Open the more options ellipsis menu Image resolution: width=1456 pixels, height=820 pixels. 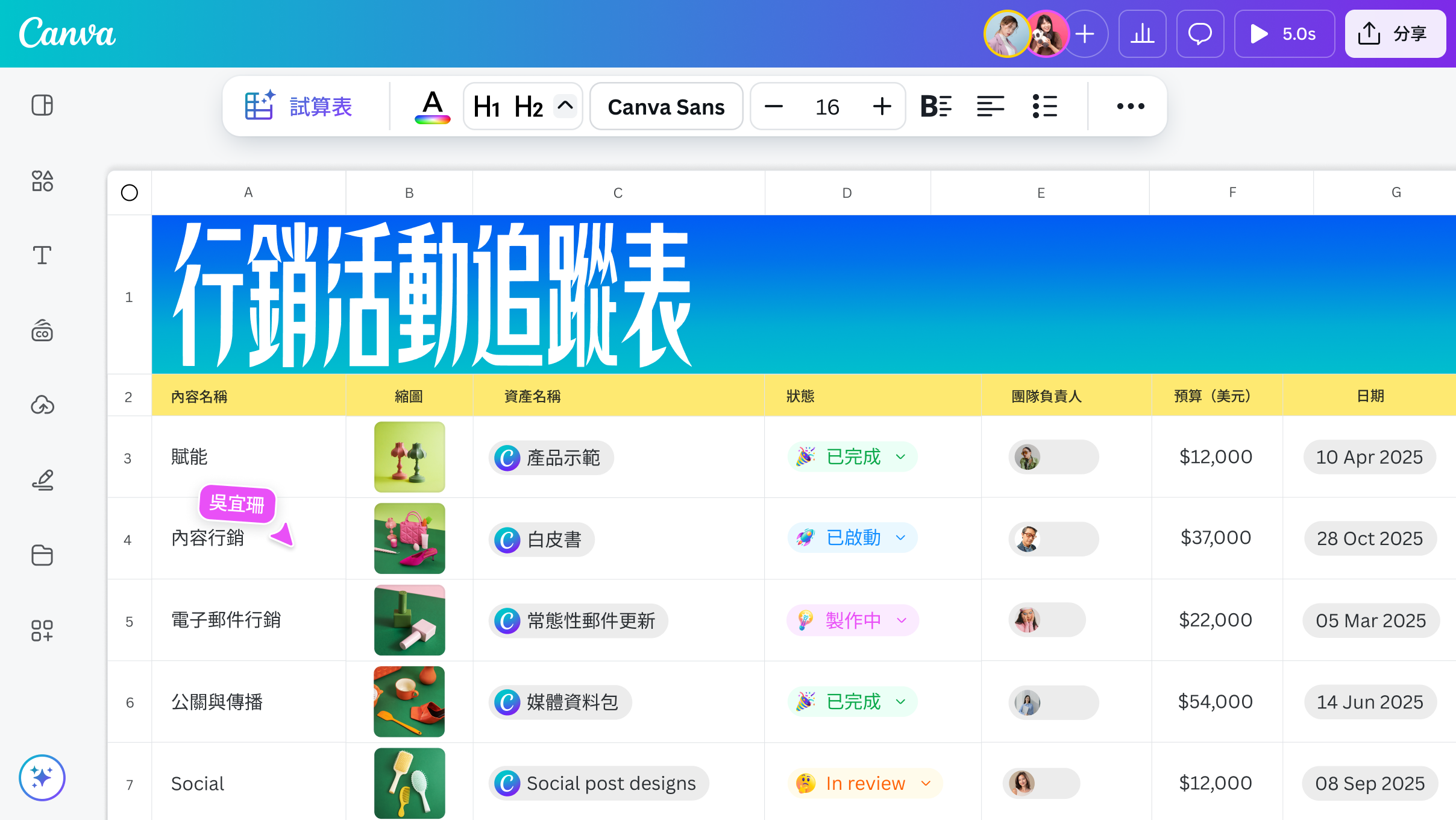pos(1131,107)
